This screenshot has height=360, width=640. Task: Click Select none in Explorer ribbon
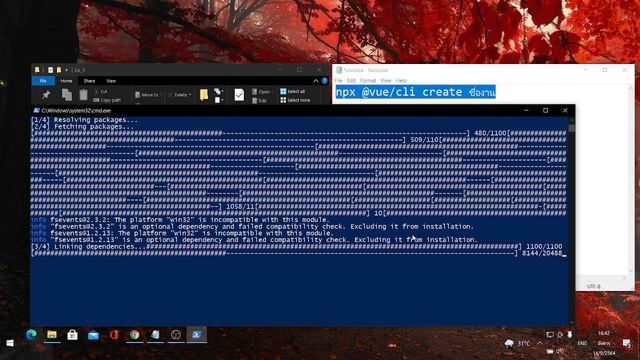pos(295,100)
